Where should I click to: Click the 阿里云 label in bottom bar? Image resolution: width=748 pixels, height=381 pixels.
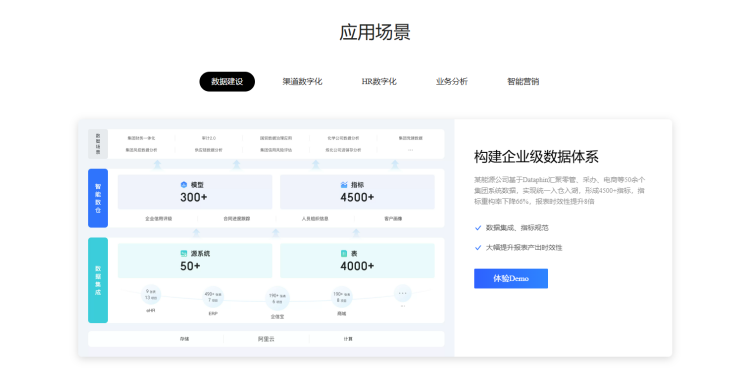(x=266, y=339)
